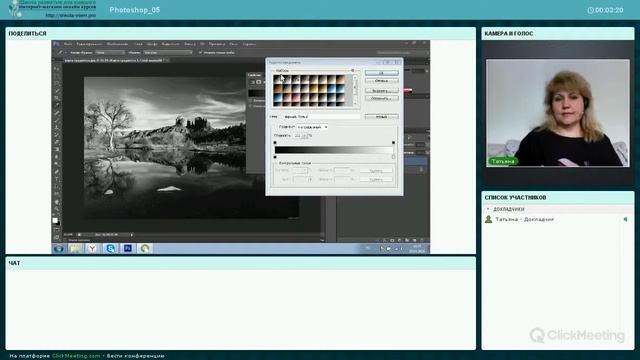Screen dimensions: 640x360
Task: Click the eyedropper icon in the options bar
Action: coord(60,53)
